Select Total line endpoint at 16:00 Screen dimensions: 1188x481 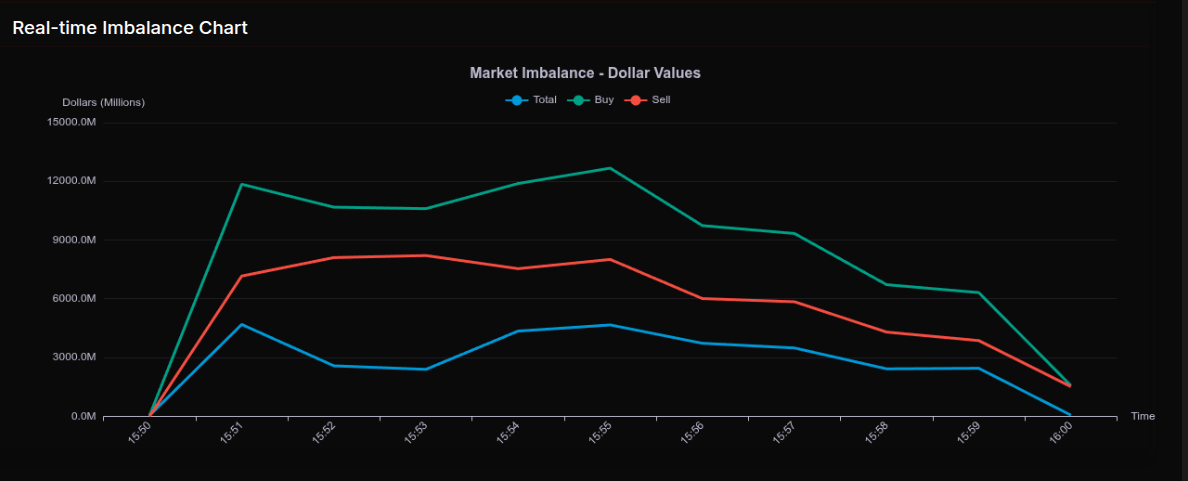click(x=1069, y=414)
